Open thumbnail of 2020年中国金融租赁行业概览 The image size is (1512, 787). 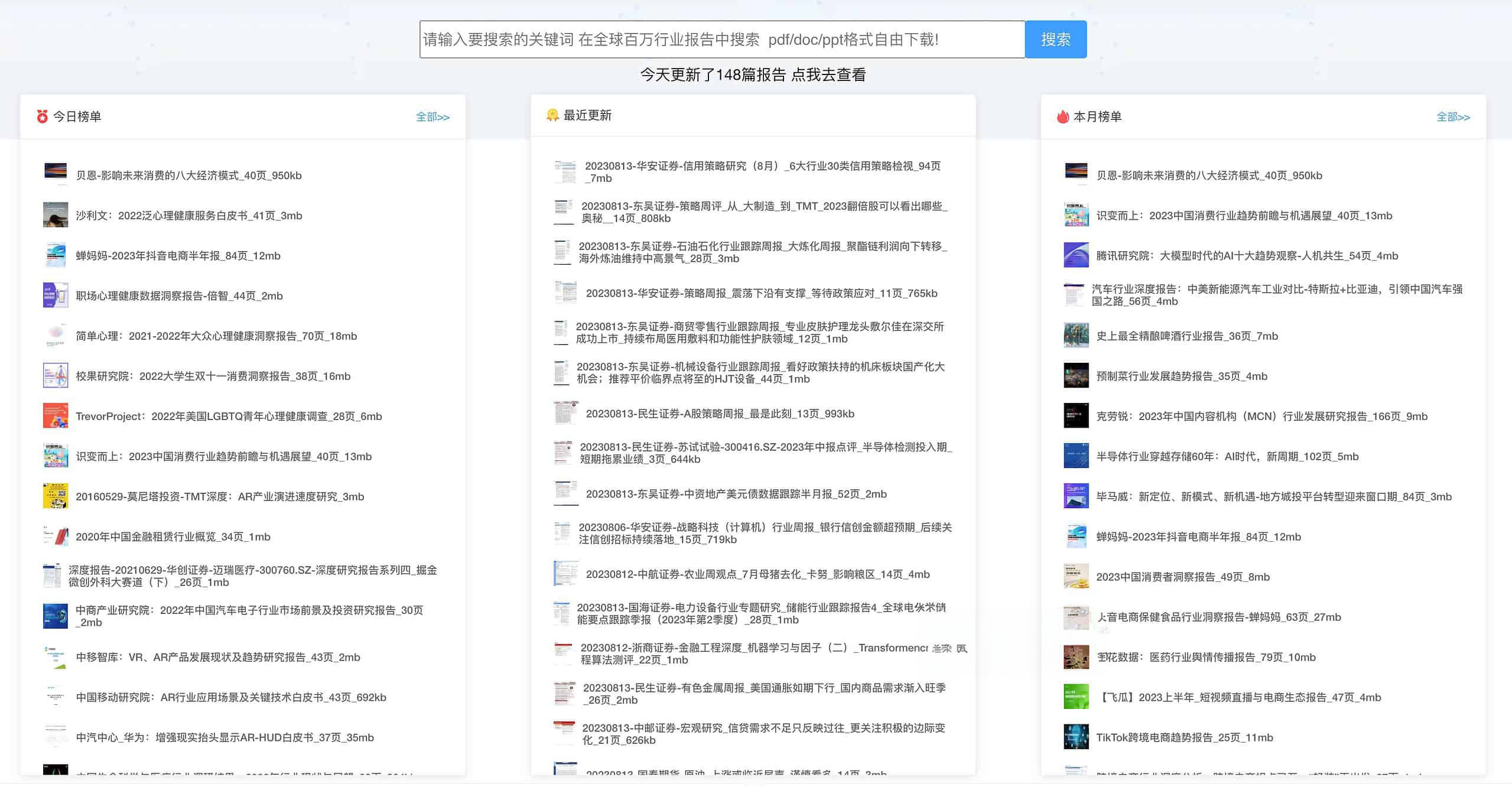click(56, 536)
